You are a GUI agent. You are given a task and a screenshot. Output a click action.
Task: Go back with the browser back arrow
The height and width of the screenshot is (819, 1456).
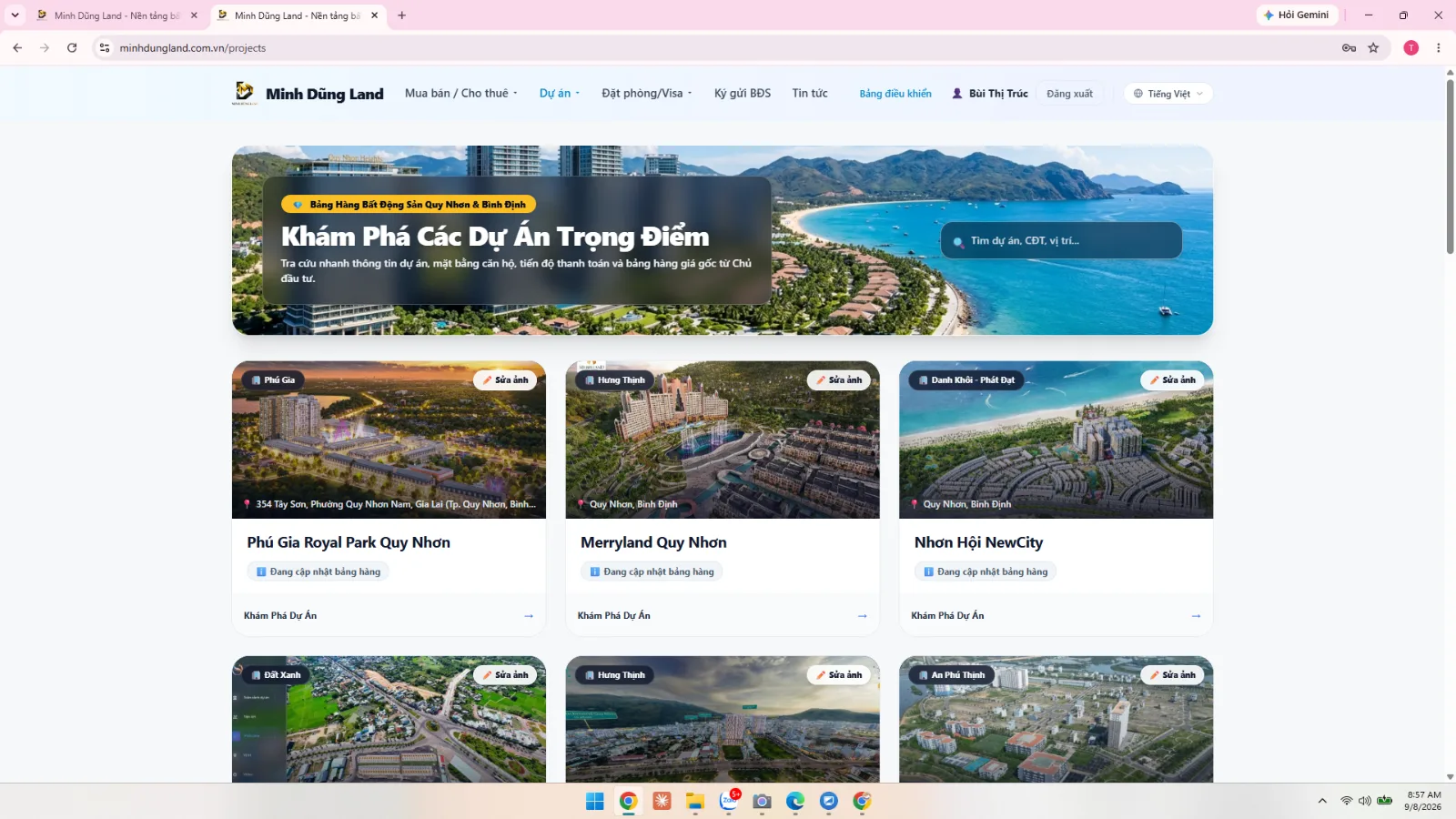pos(17,47)
